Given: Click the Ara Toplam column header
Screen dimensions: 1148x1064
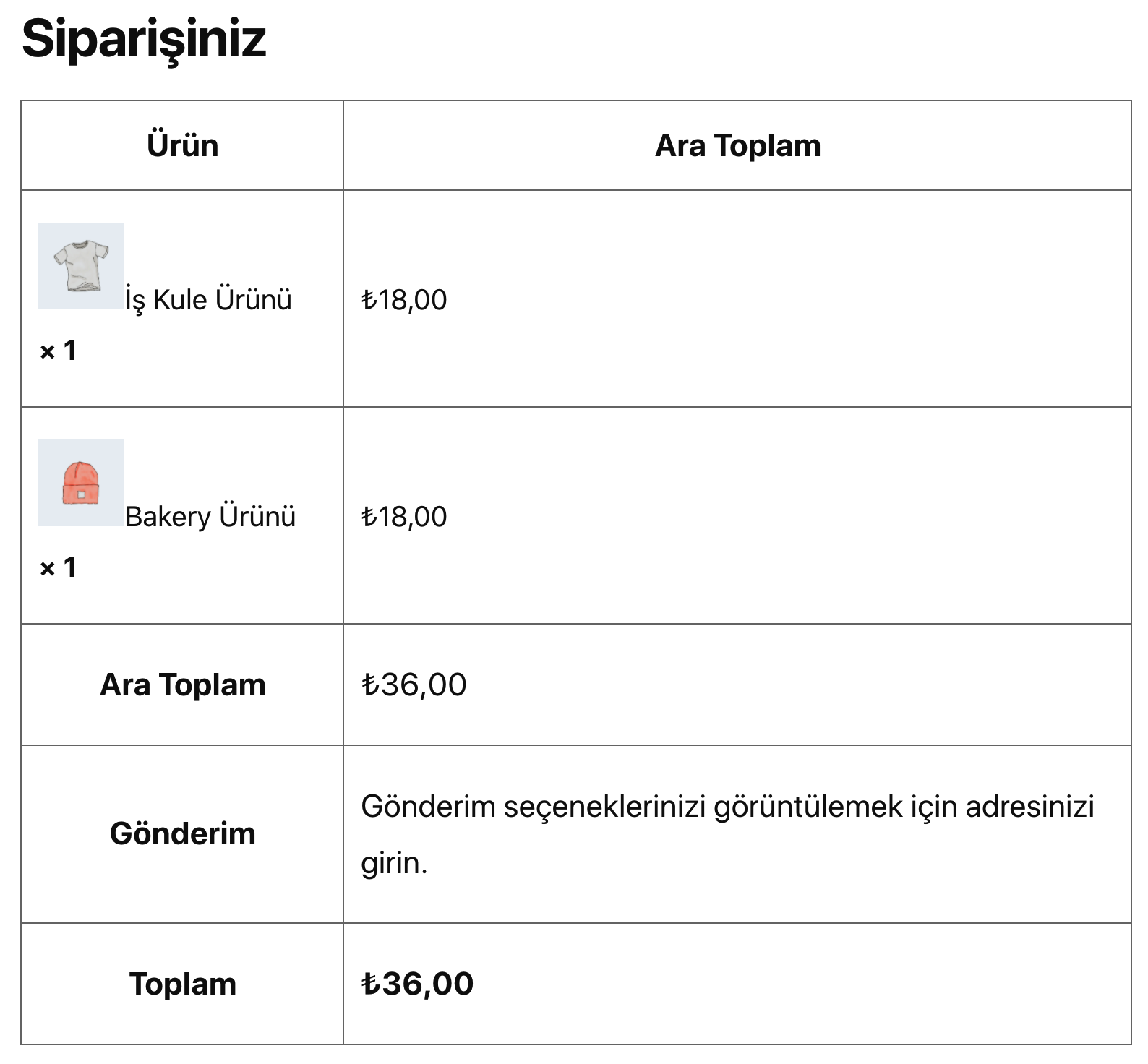Looking at the screenshot, I should coord(737,145).
